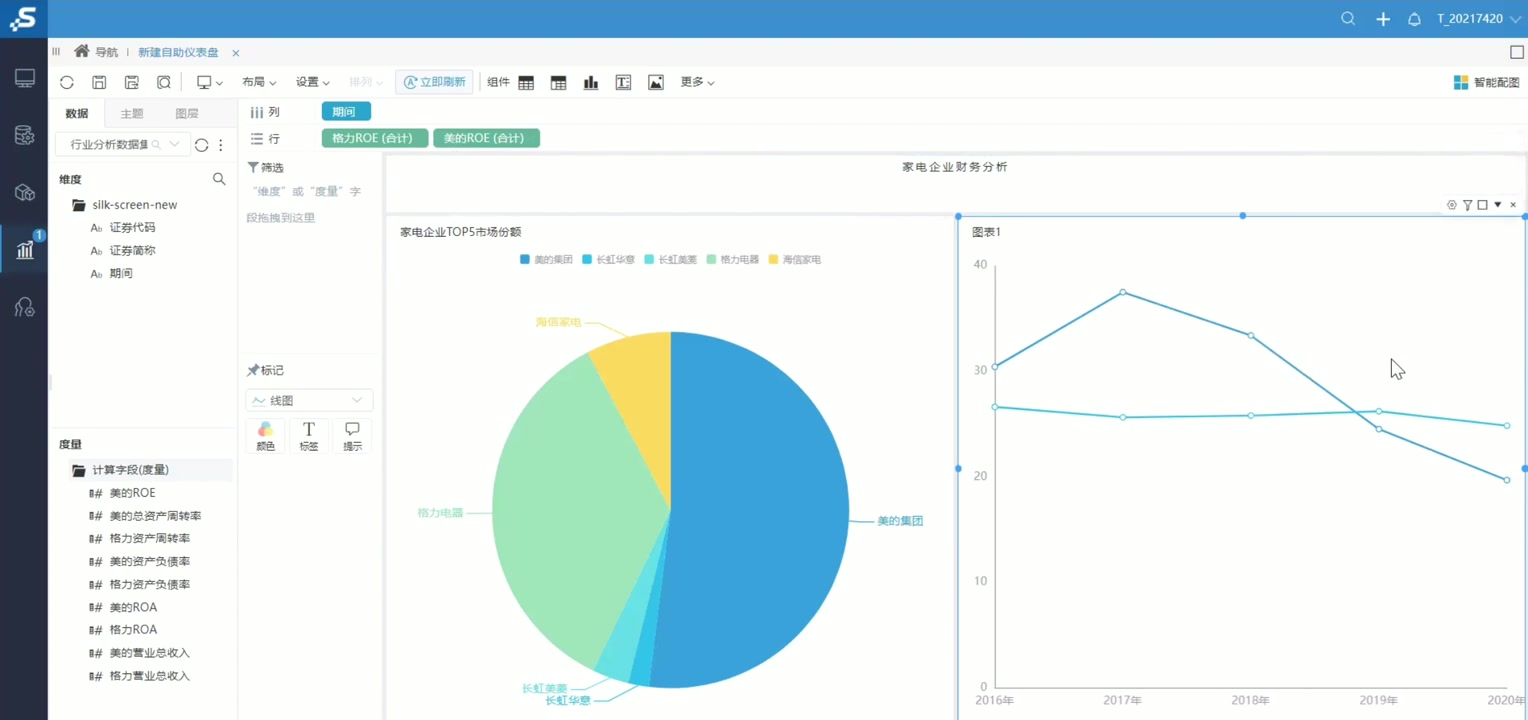1528x720 pixels.
Task: Open chart settings gear on 图表1
Action: [1452, 205]
